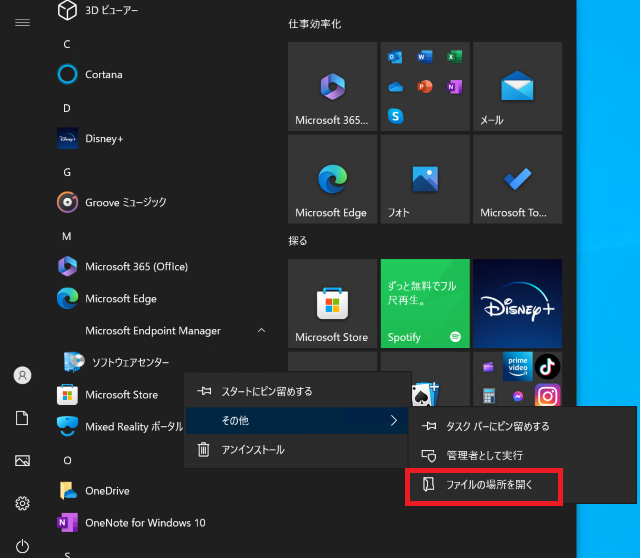Click Messenger icon in tile folder
This screenshot has width=640, height=558.
[518, 396]
